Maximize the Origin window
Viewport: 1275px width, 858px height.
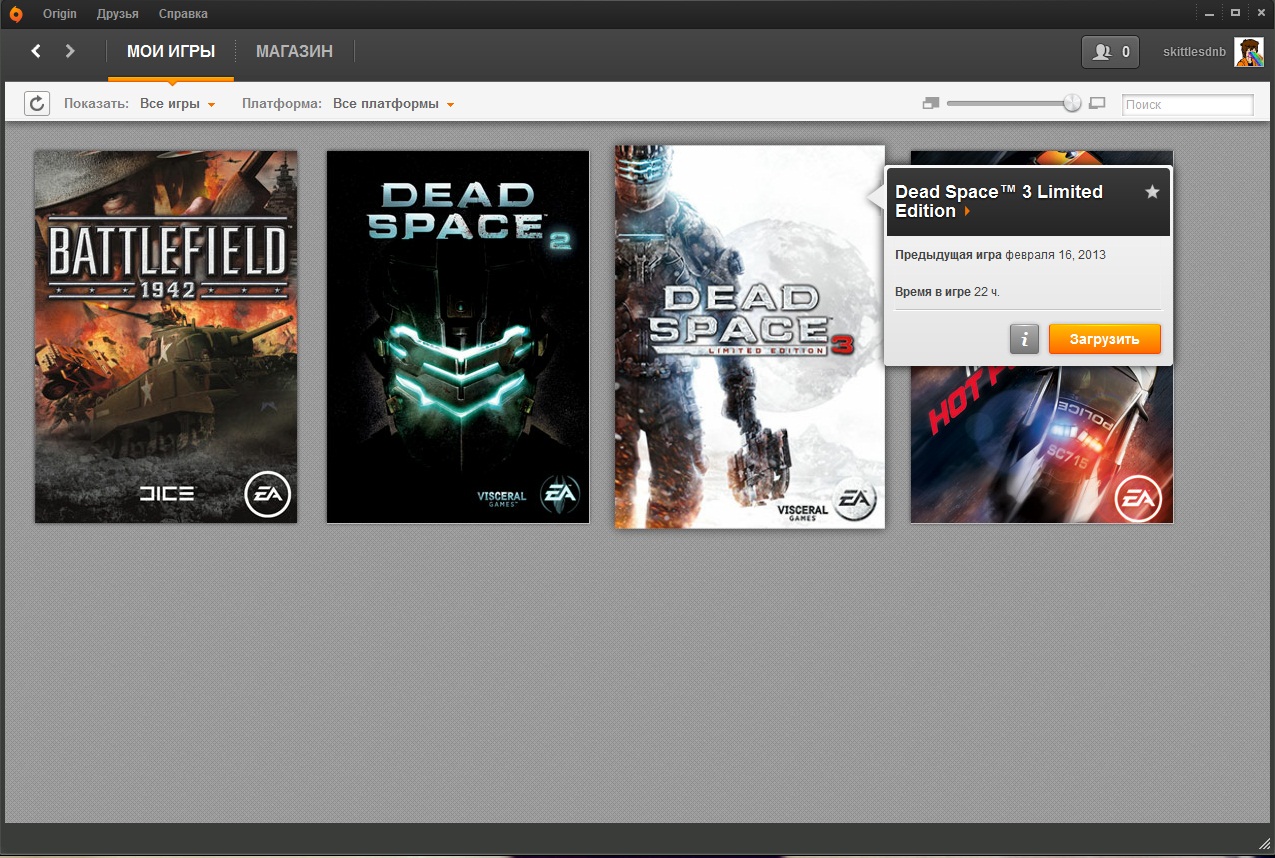pyautogui.click(x=1236, y=13)
